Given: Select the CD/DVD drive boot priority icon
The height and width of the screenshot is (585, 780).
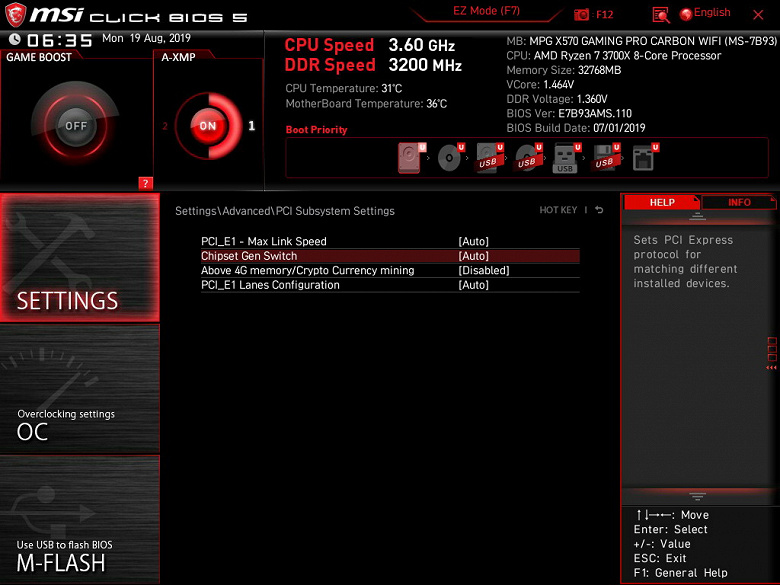Looking at the screenshot, I should click(x=451, y=158).
